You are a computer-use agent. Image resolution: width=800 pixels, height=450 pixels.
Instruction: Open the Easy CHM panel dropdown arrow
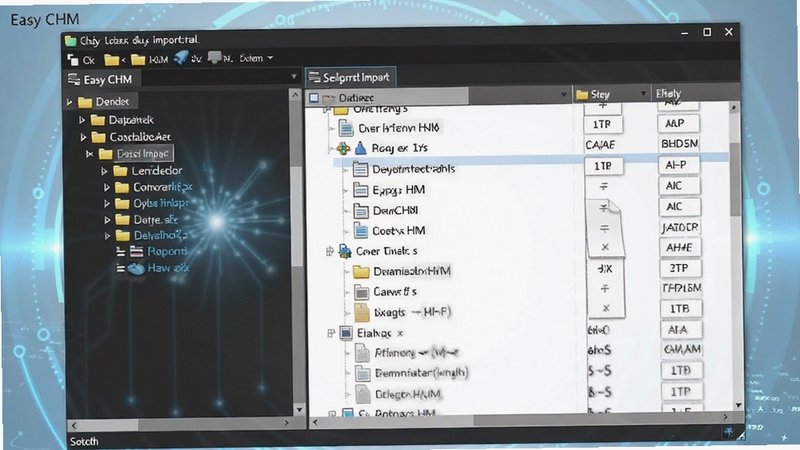click(294, 77)
